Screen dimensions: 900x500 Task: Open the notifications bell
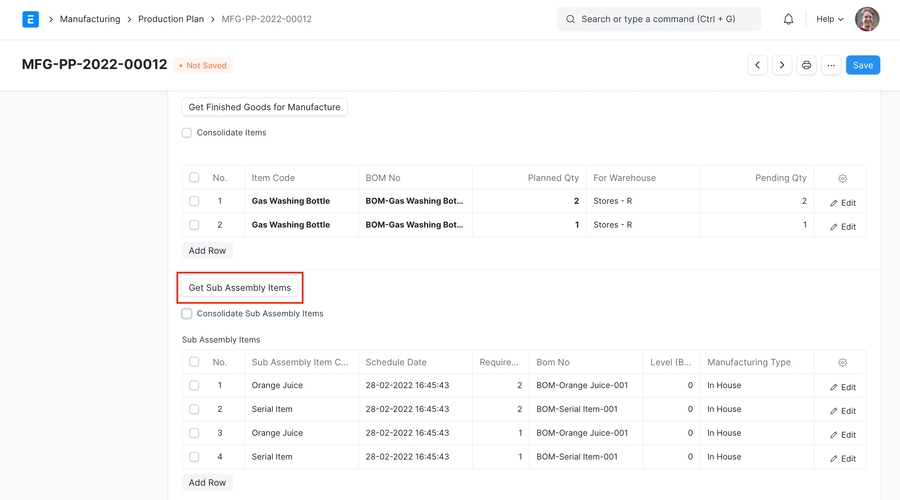pyautogui.click(x=788, y=19)
